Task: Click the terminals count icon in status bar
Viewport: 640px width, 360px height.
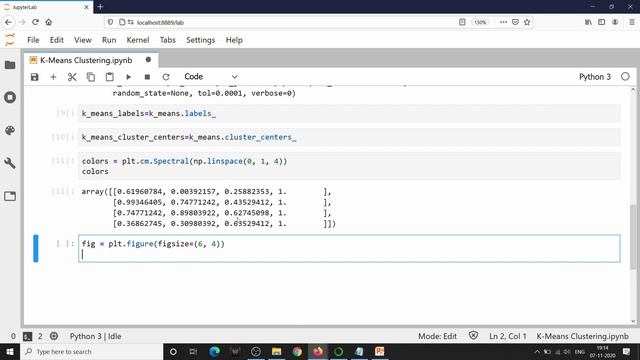Action: (x=27, y=336)
